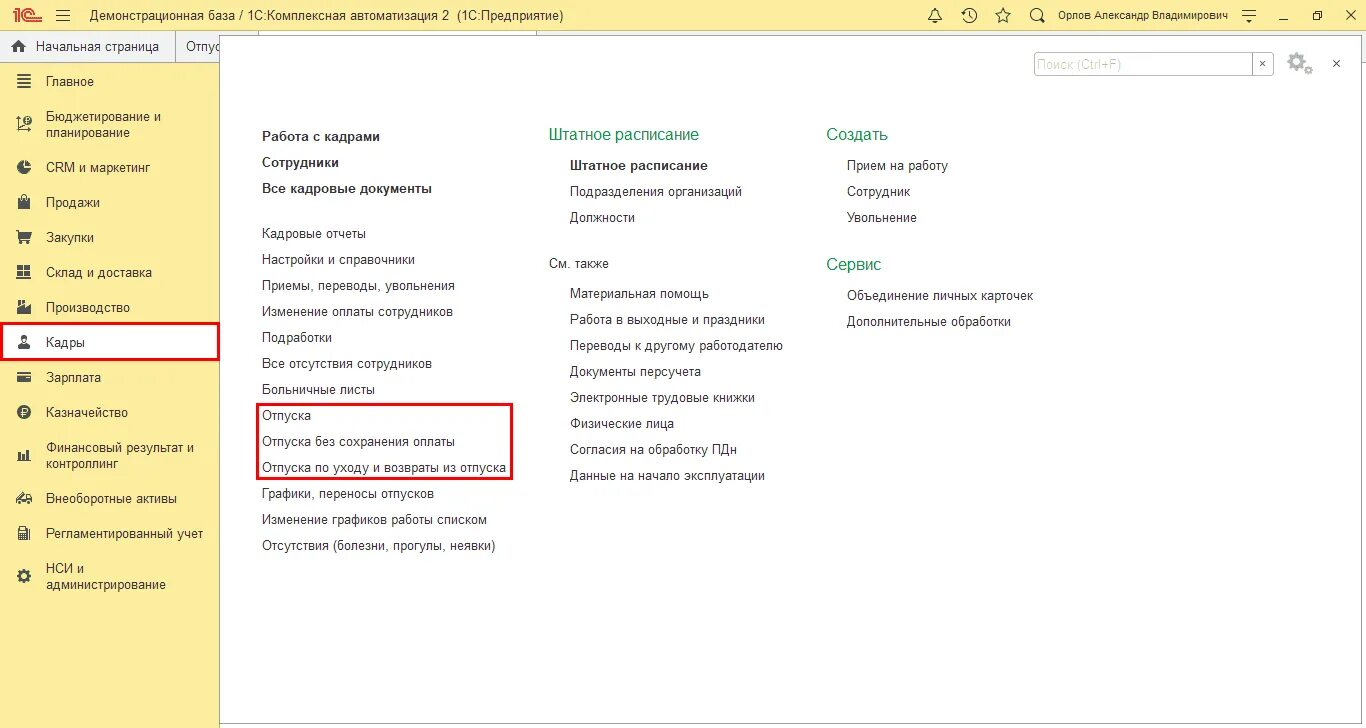The height and width of the screenshot is (728, 1366).
Task: Click НСИ и администрирование gear icon
Action: [x=25, y=576]
